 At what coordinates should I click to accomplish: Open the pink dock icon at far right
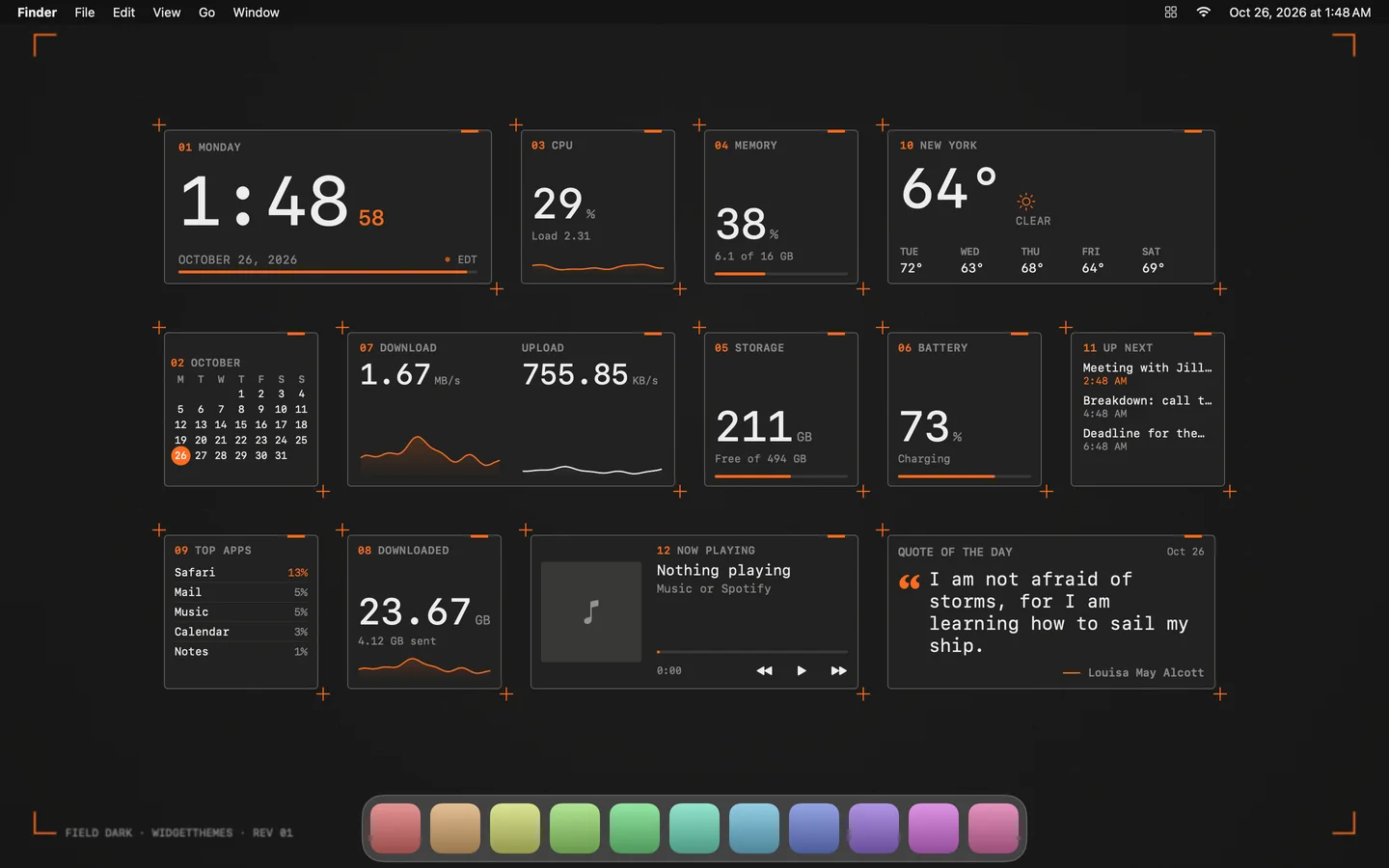994,828
